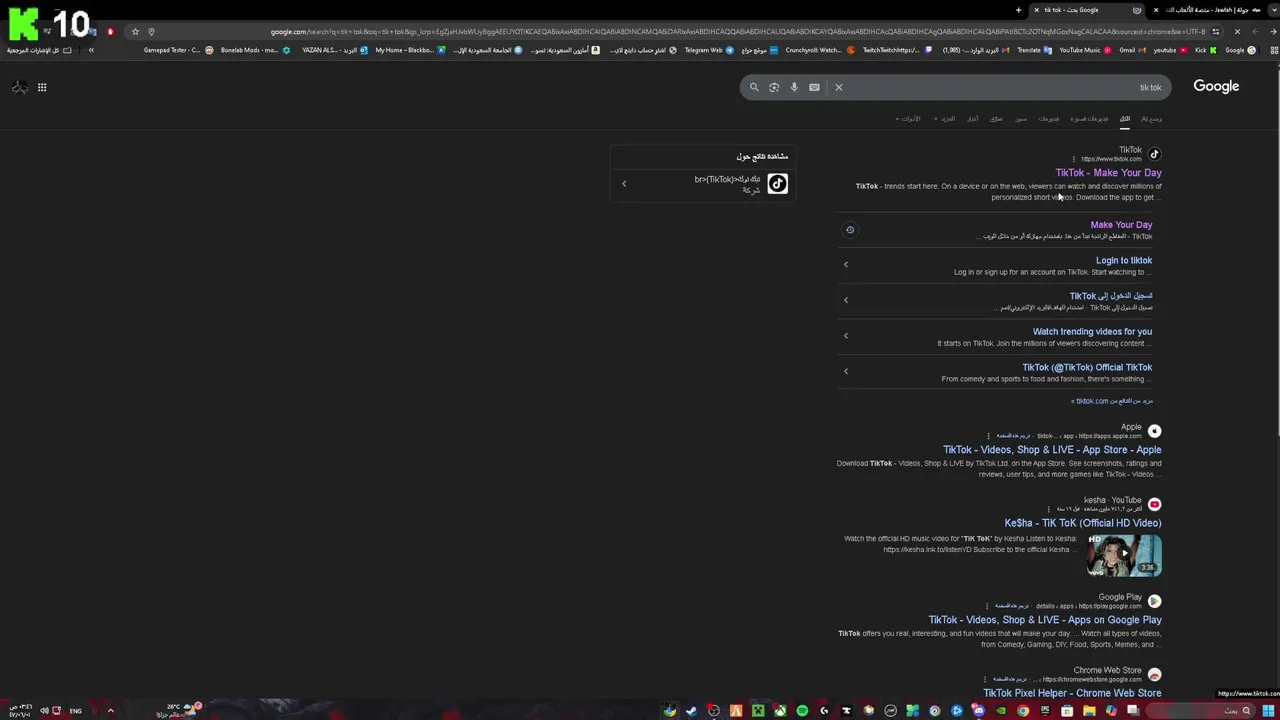
Task: Open Bonelab Mods bookmark
Action: pyautogui.click(x=256, y=50)
